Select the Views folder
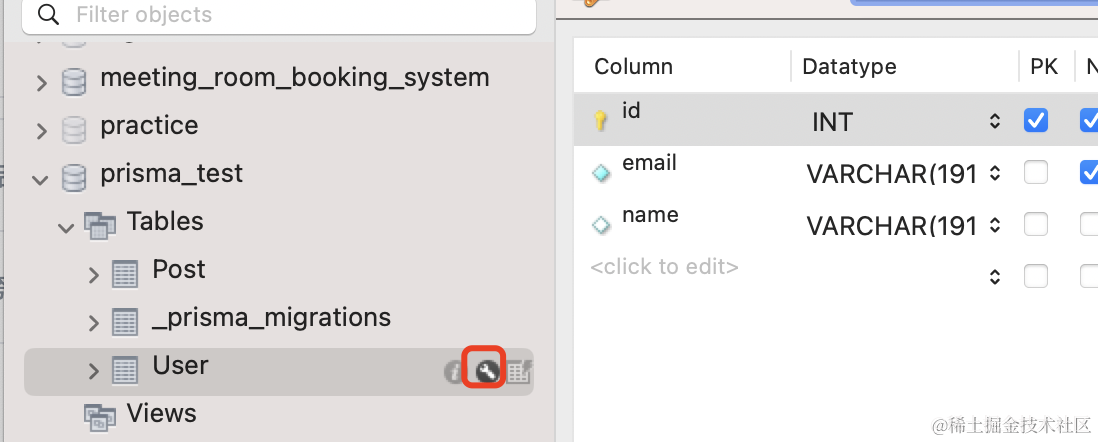The height and width of the screenshot is (442, 1098). (x=161, y=413)
